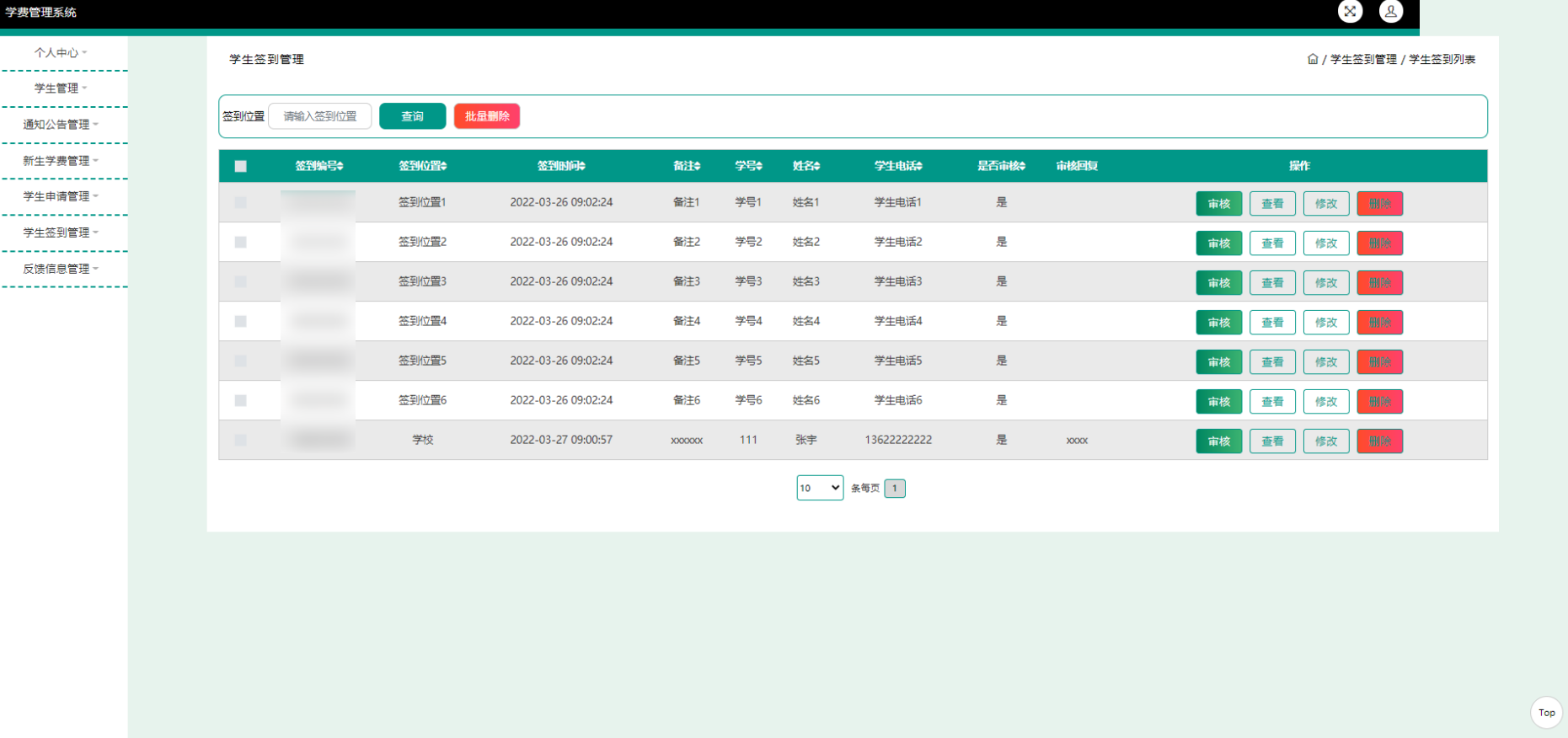The image size is (1568, 738).
Task: Click 删除 for the 签到位置1 row
Action: 1380,203
